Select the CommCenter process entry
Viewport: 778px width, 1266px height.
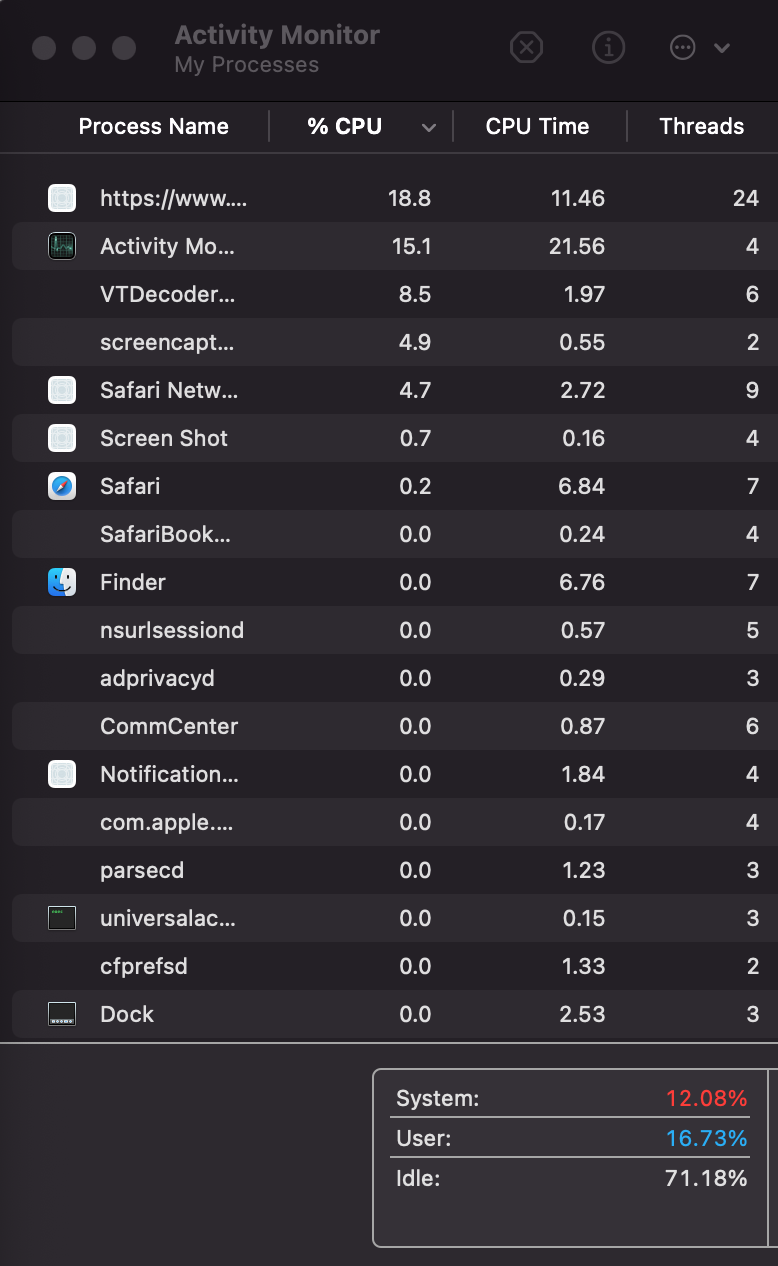(x=171, y=726)
